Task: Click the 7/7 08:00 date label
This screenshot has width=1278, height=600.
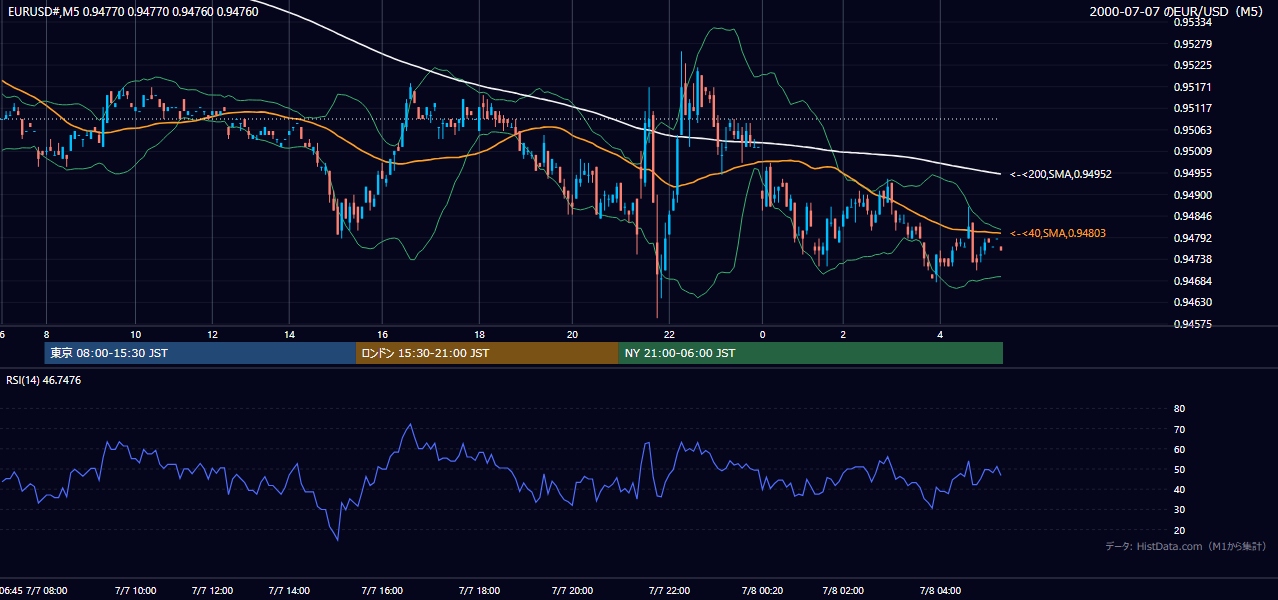Action: point(47,591)
